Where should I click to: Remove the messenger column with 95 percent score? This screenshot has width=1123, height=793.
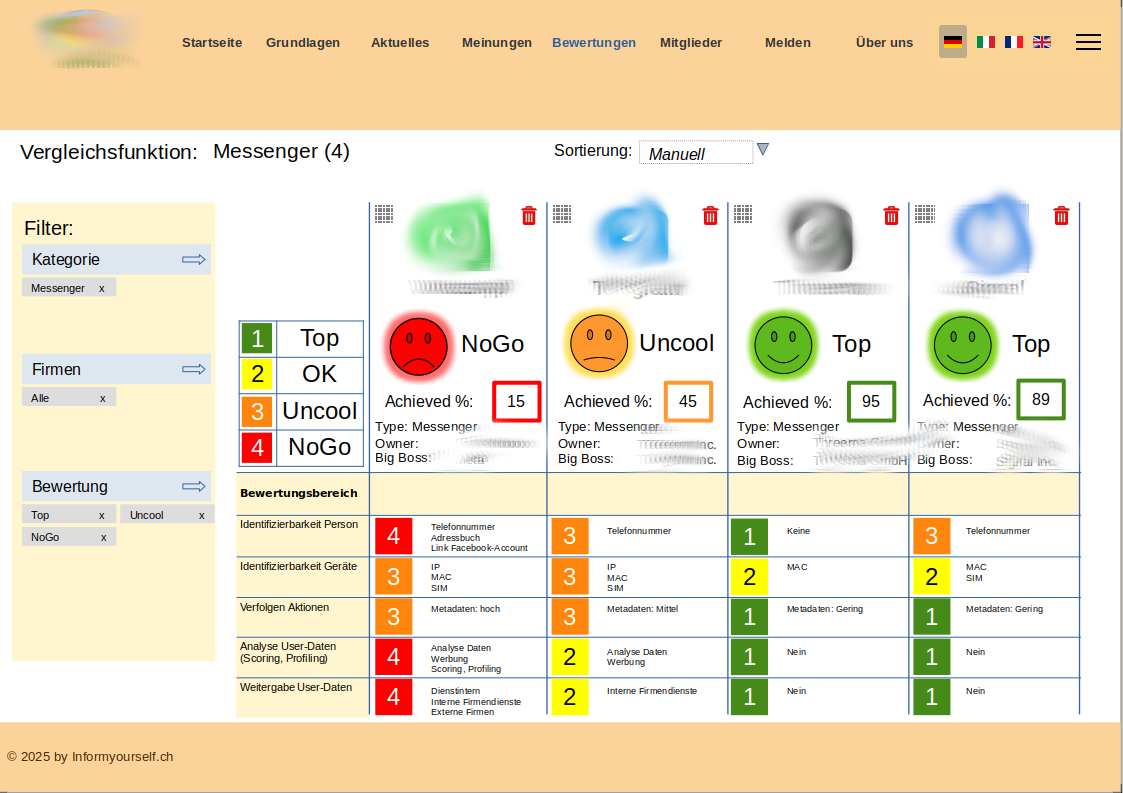pyautogui.click(x=891, y=215)
